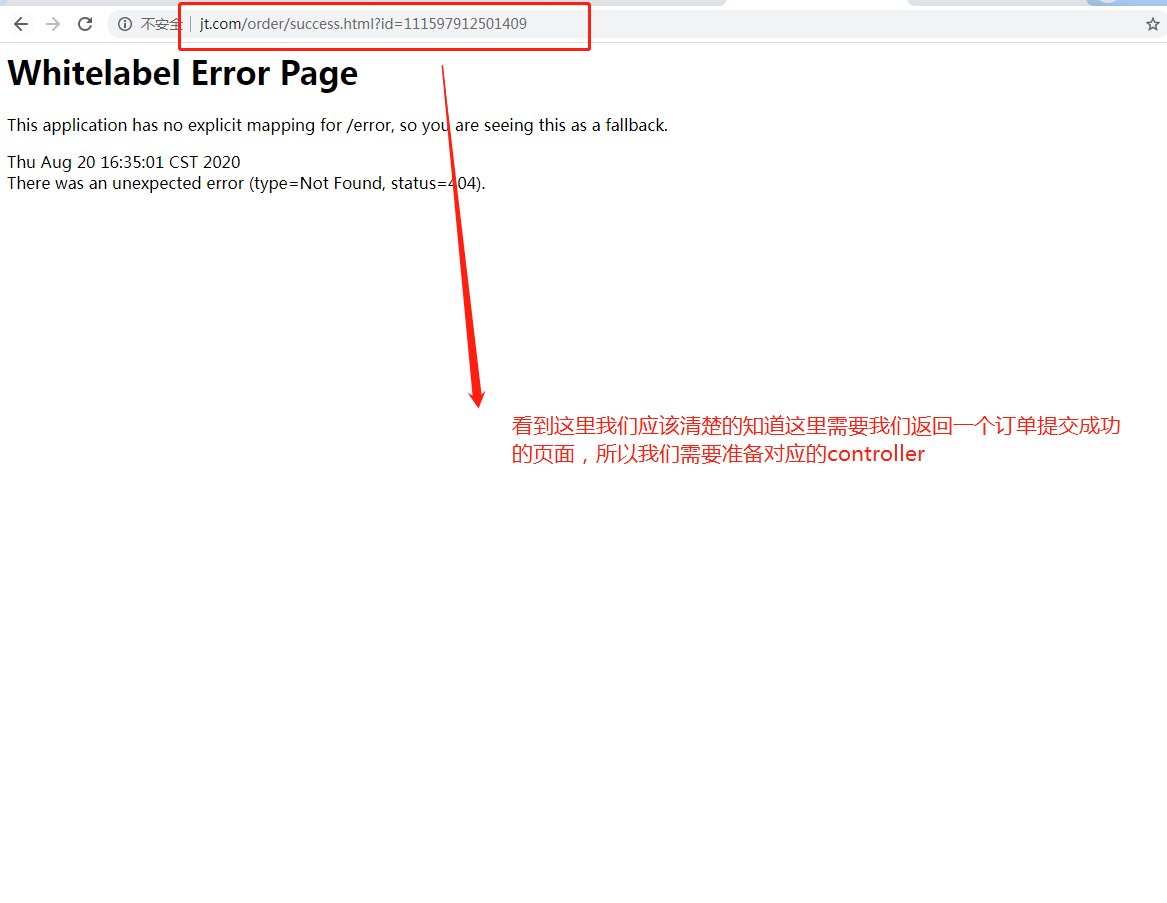1167x903 pixels.
Task: Reload the current page
Action: pyautogui.click(x=85, y=24)
